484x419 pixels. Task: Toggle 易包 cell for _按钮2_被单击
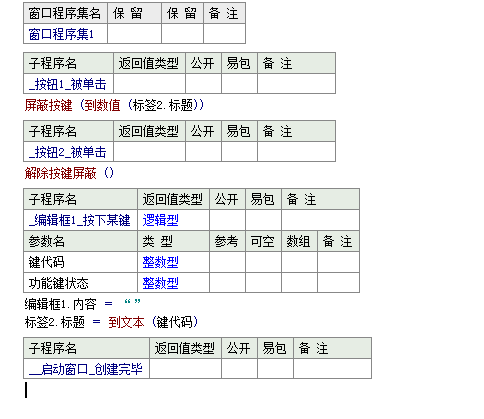click(239, 152)
